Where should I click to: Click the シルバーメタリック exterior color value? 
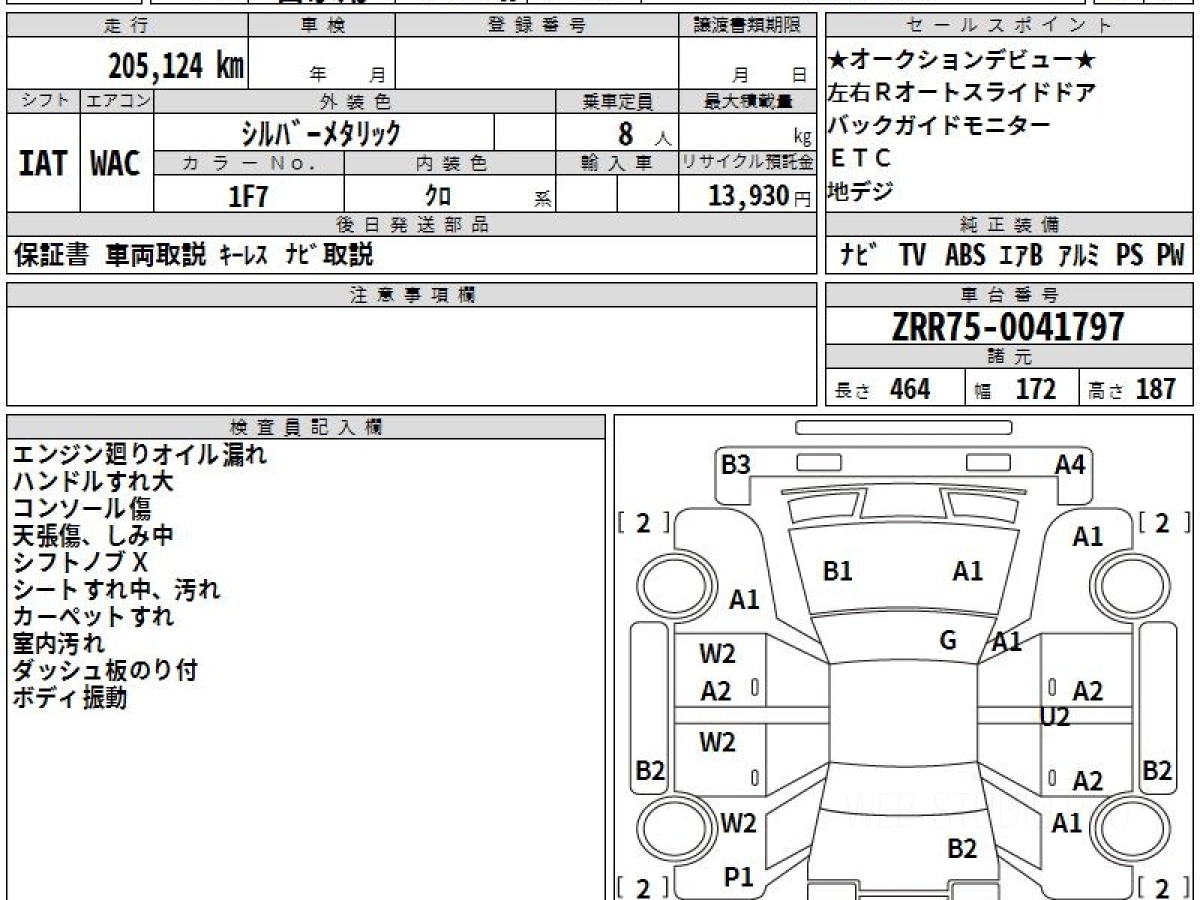[x=321, y=132]
